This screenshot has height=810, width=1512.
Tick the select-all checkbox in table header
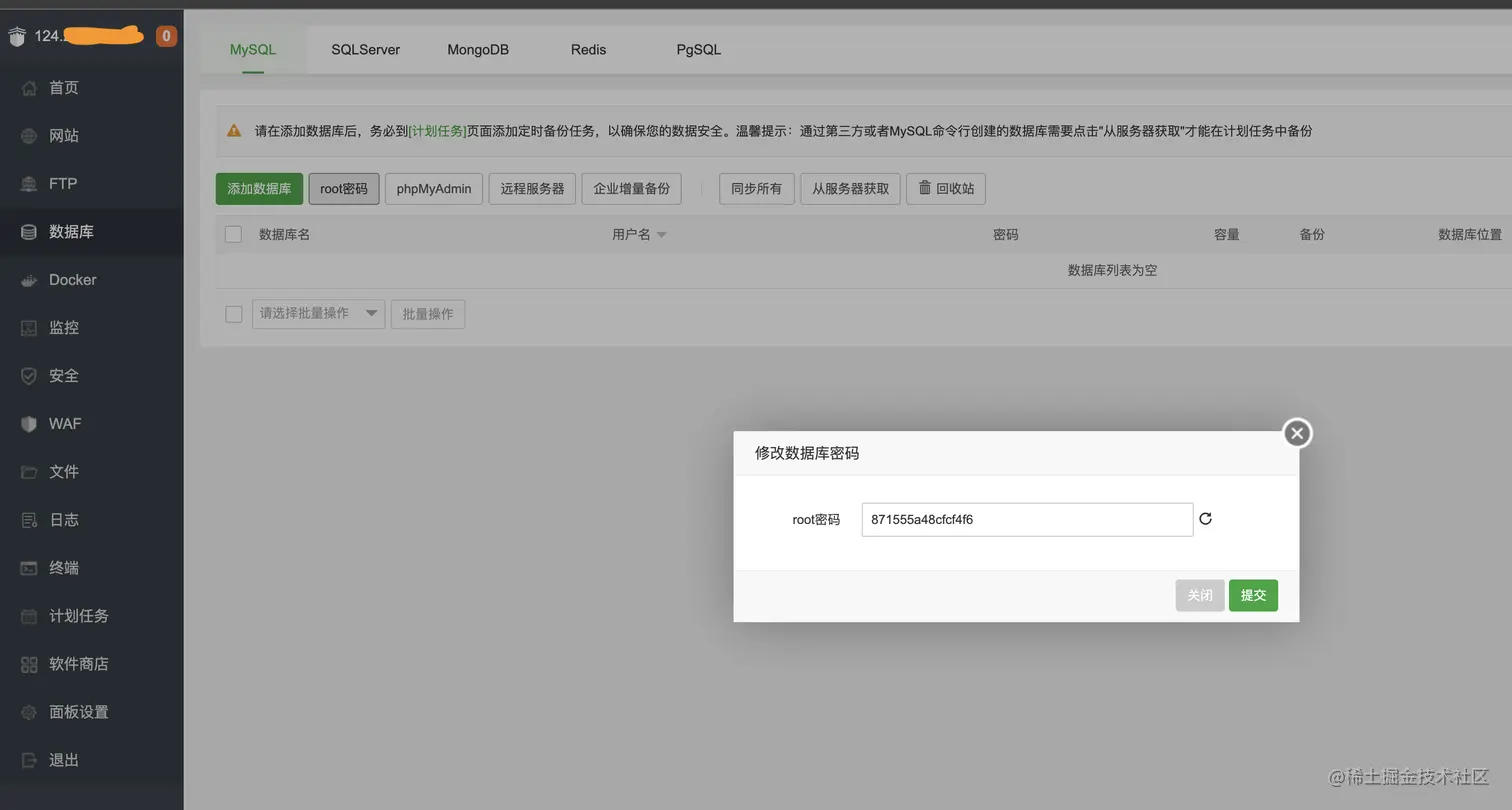pyautogui.click(x=233, y=234)
